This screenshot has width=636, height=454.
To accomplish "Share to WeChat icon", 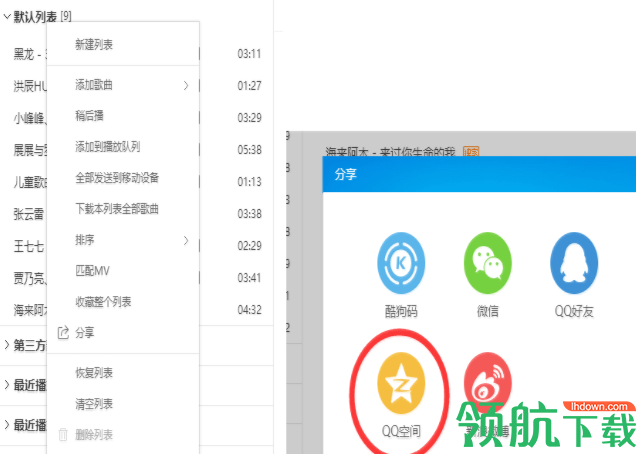I will click(x=488, y=263).
